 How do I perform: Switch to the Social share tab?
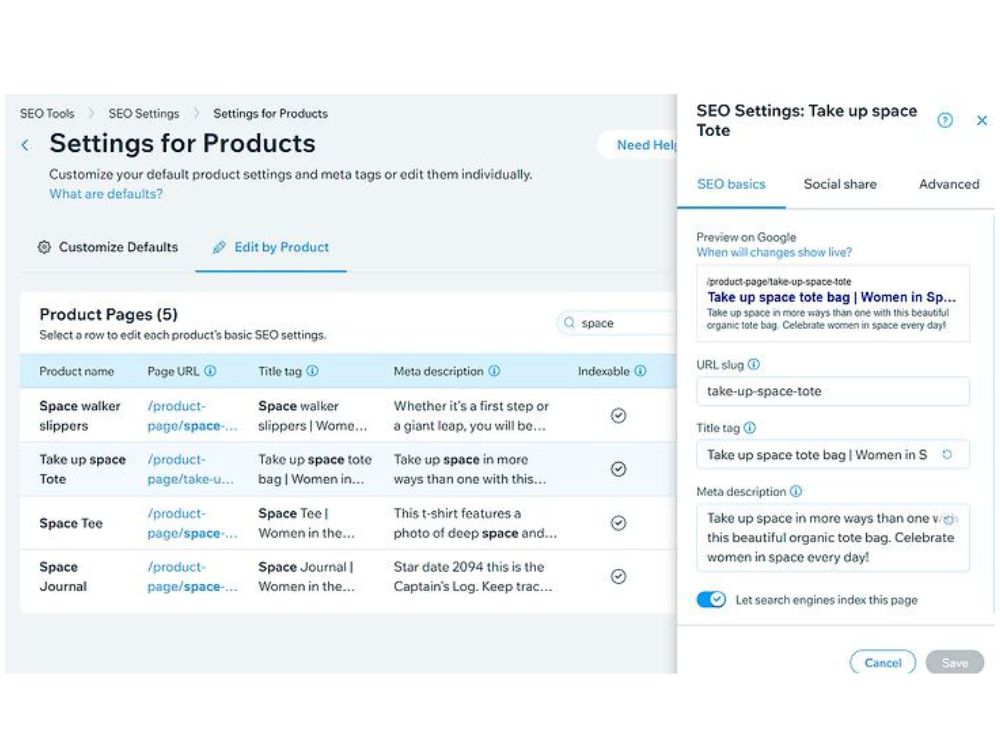click(840, 184)
